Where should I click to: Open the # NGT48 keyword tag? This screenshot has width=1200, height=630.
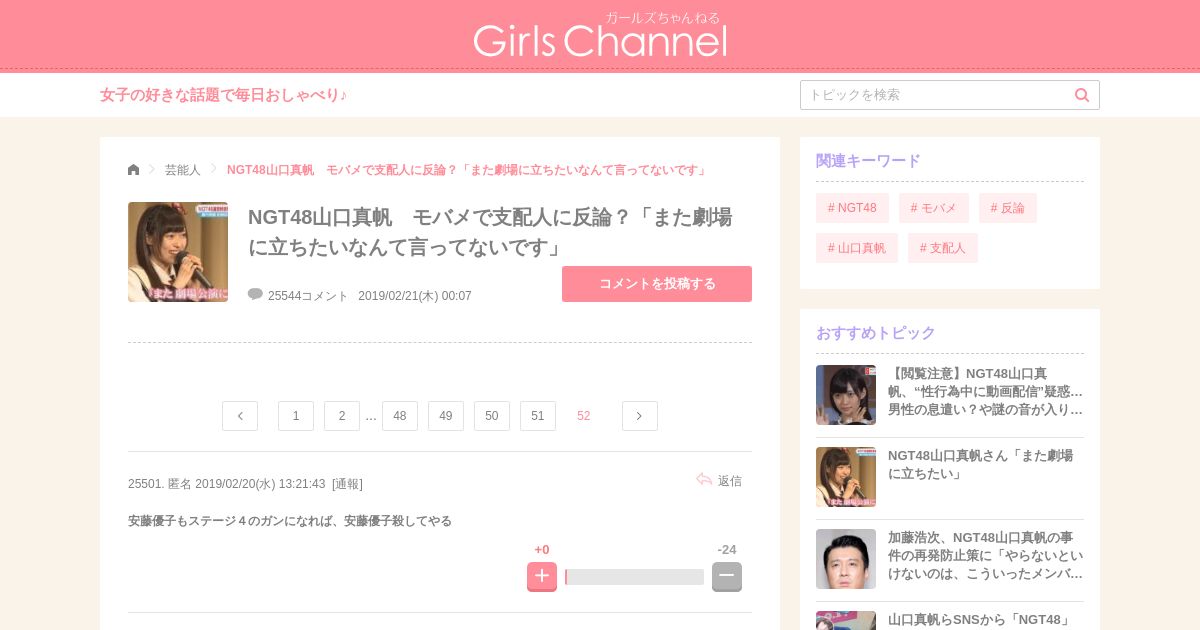[x=852, y=208]
